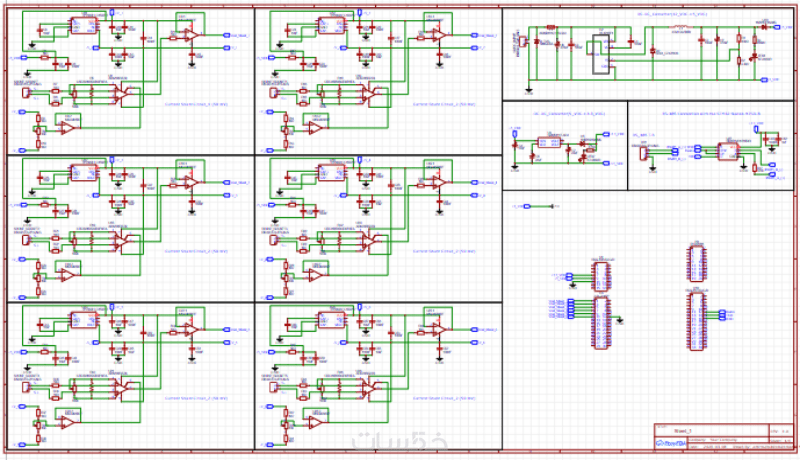Select the tallest pin header beside the three blue ports
This screenshot has width=800, height=460.
697,321
